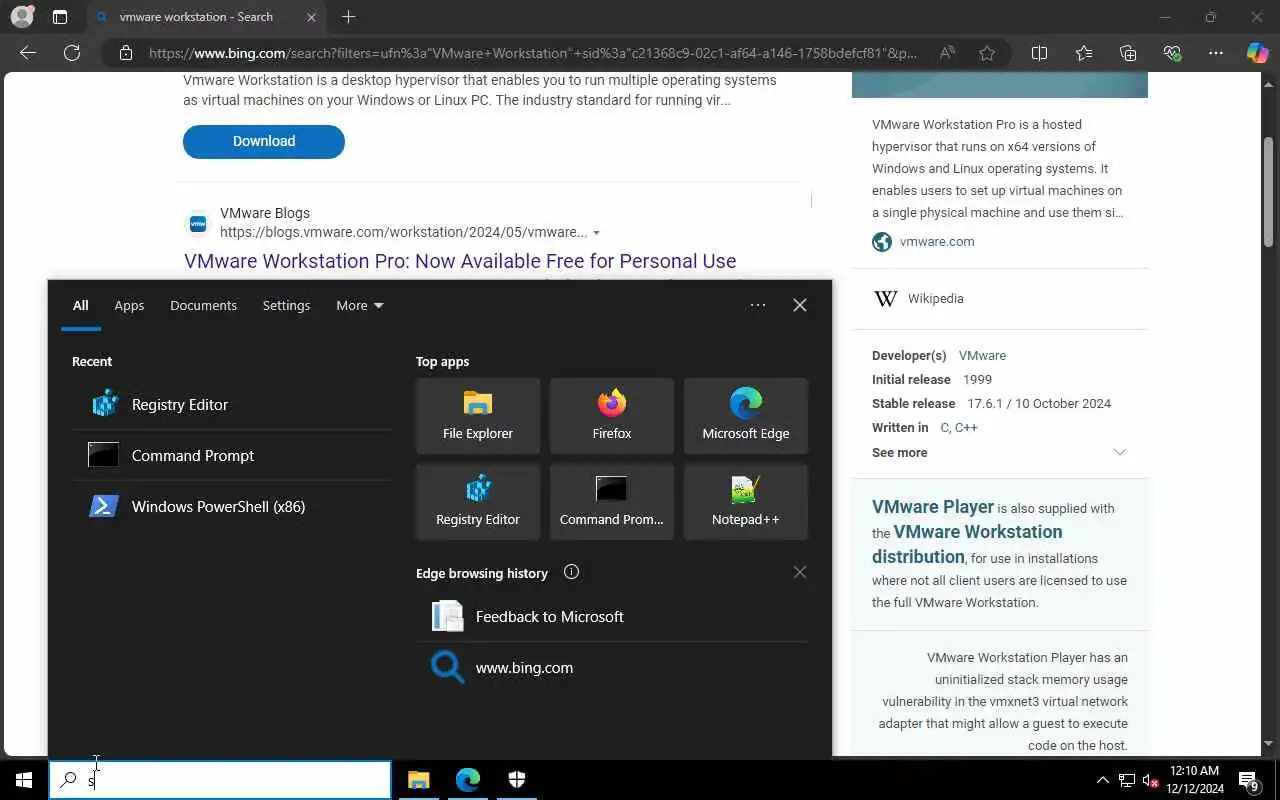Dismiss Edge browsing history section

pyautogui.click(x=800, y=572)
